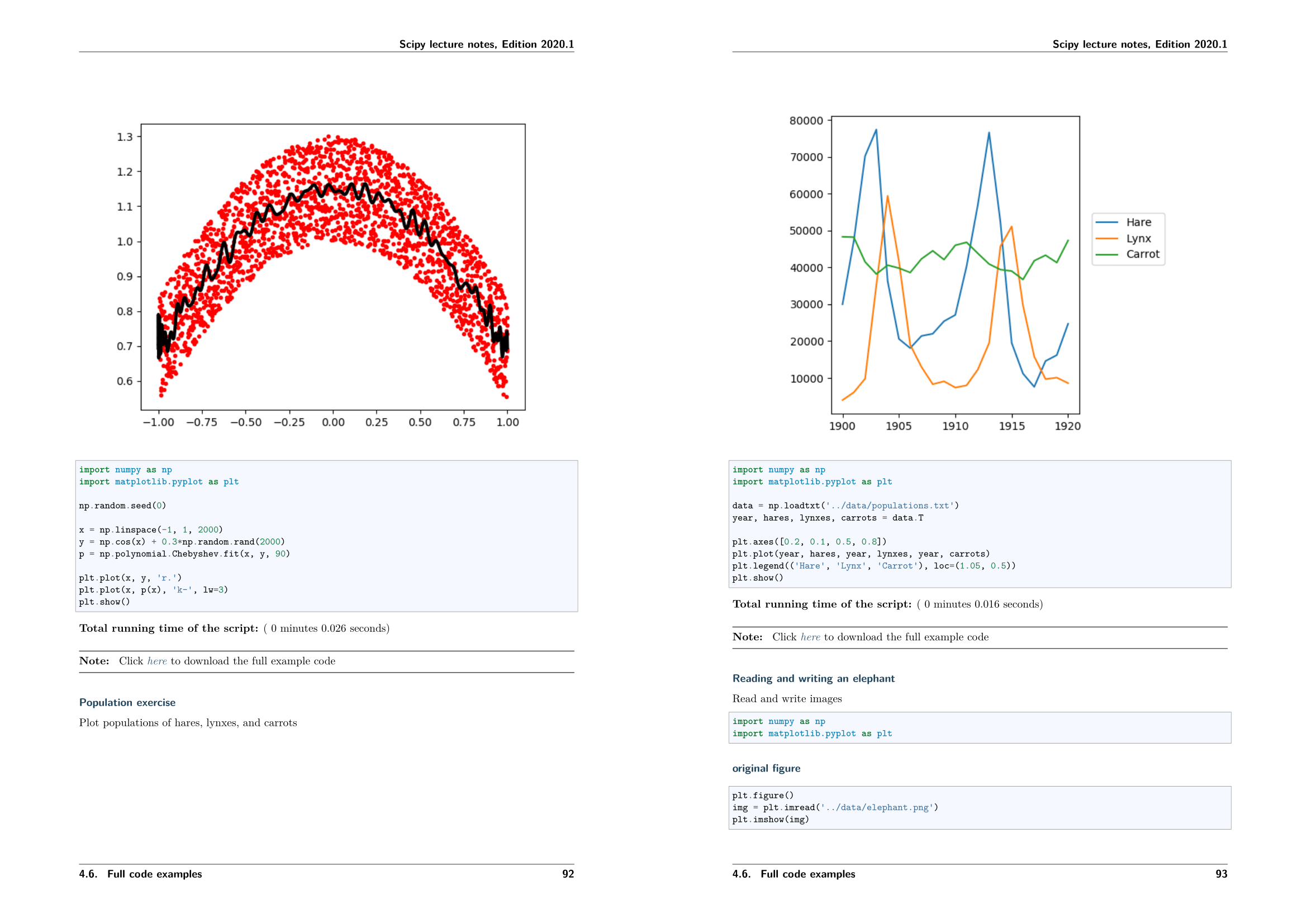Select the Lynx legend entry in the population chart
Screen dimensions: 1307x924
(x=1138, y=239)
